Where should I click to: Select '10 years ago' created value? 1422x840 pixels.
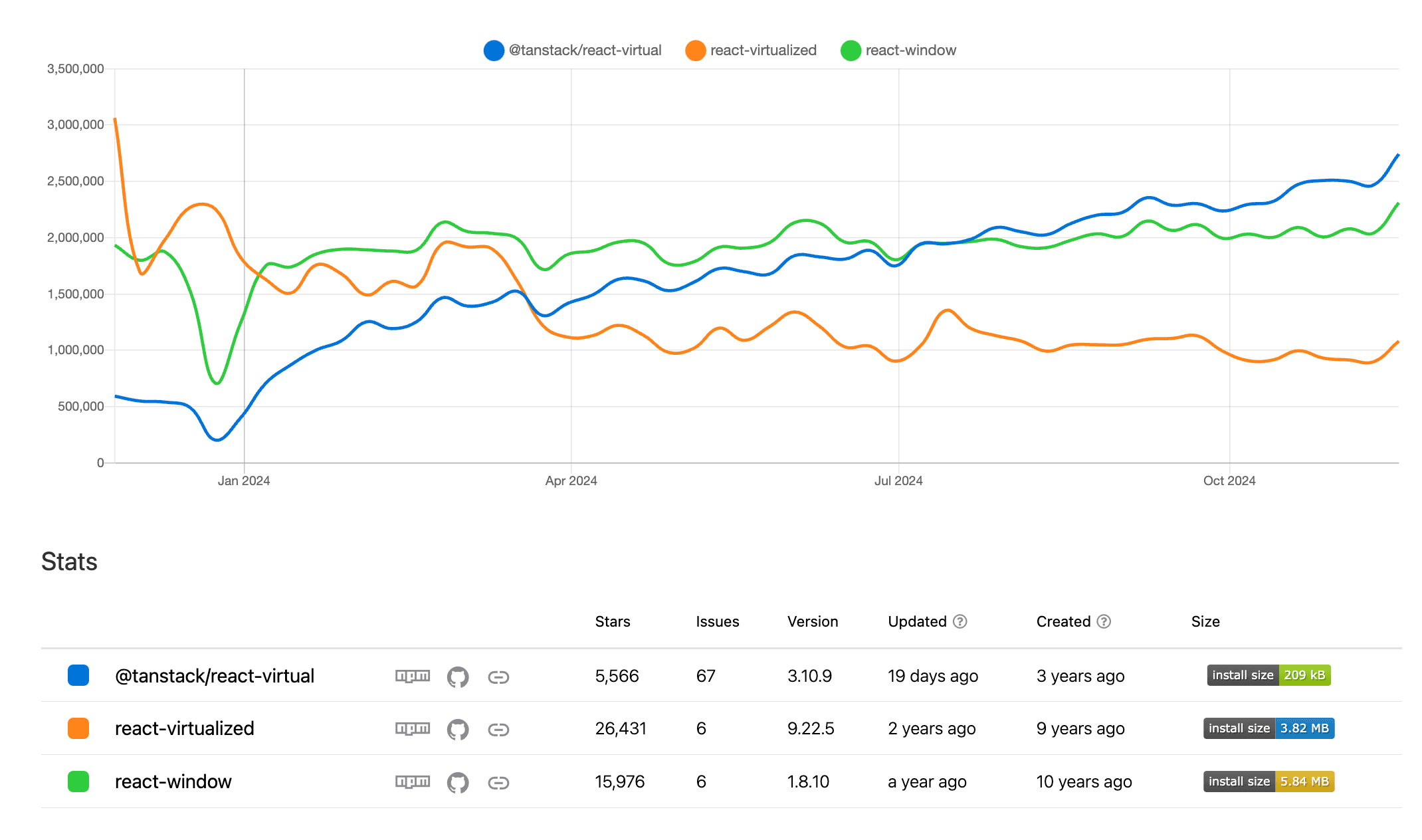coord(1084,782)
